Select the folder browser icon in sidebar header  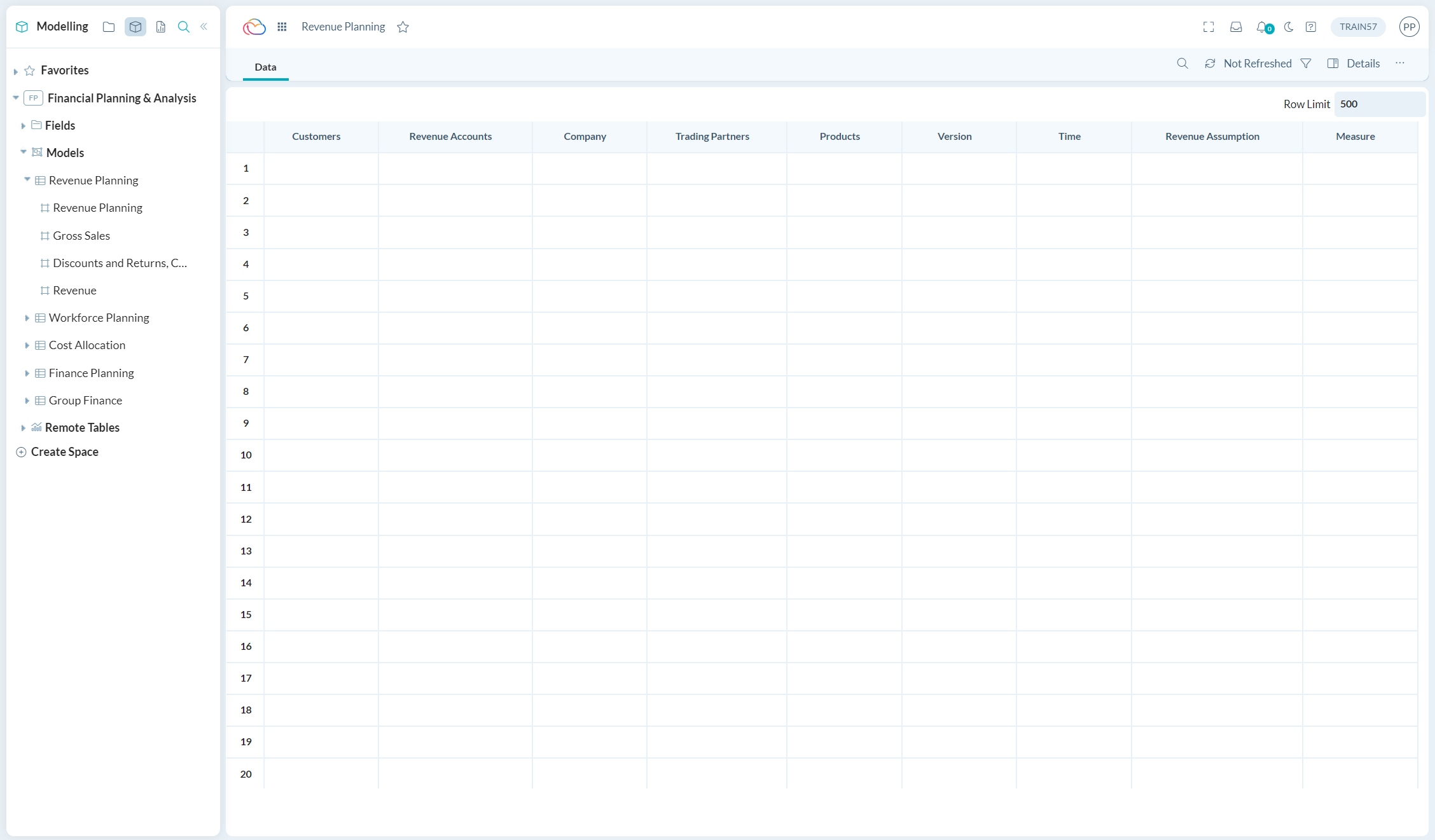(x=109, y=27)
